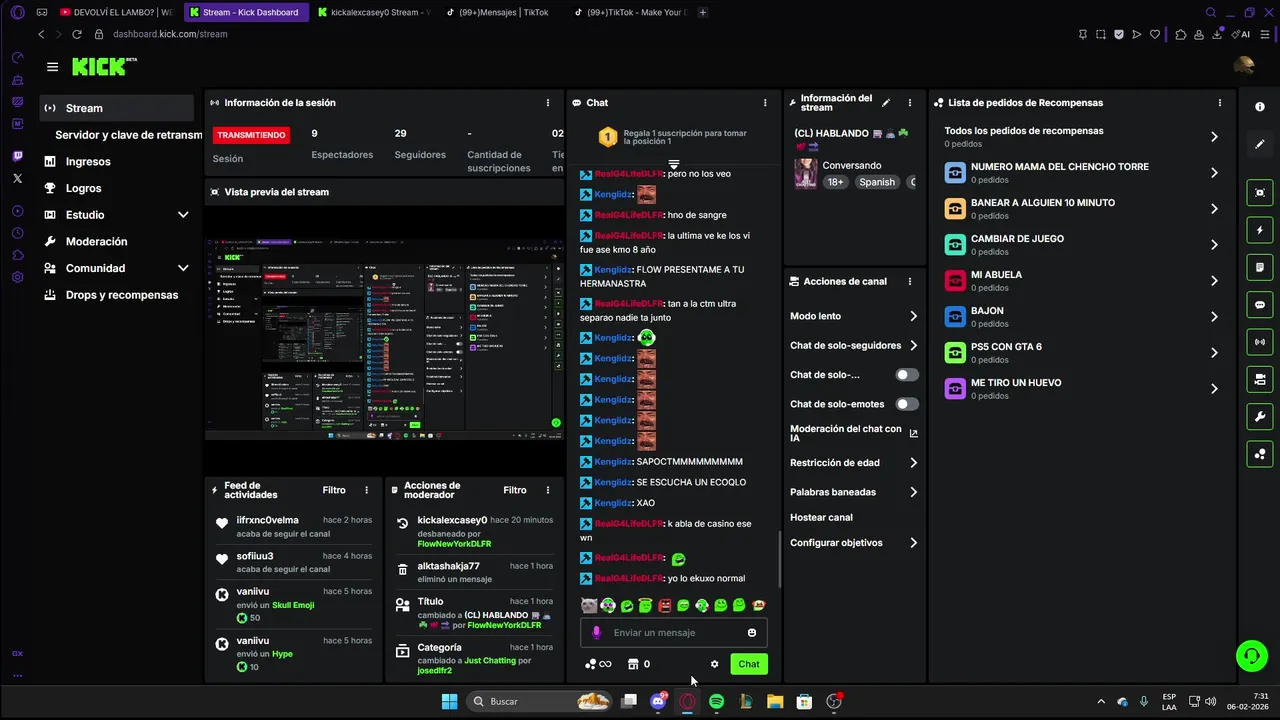The height and width of the screenshot is (720, 1280).
Task: Expand the Comunidad sidebar section
Action: (x=183, y=268)
